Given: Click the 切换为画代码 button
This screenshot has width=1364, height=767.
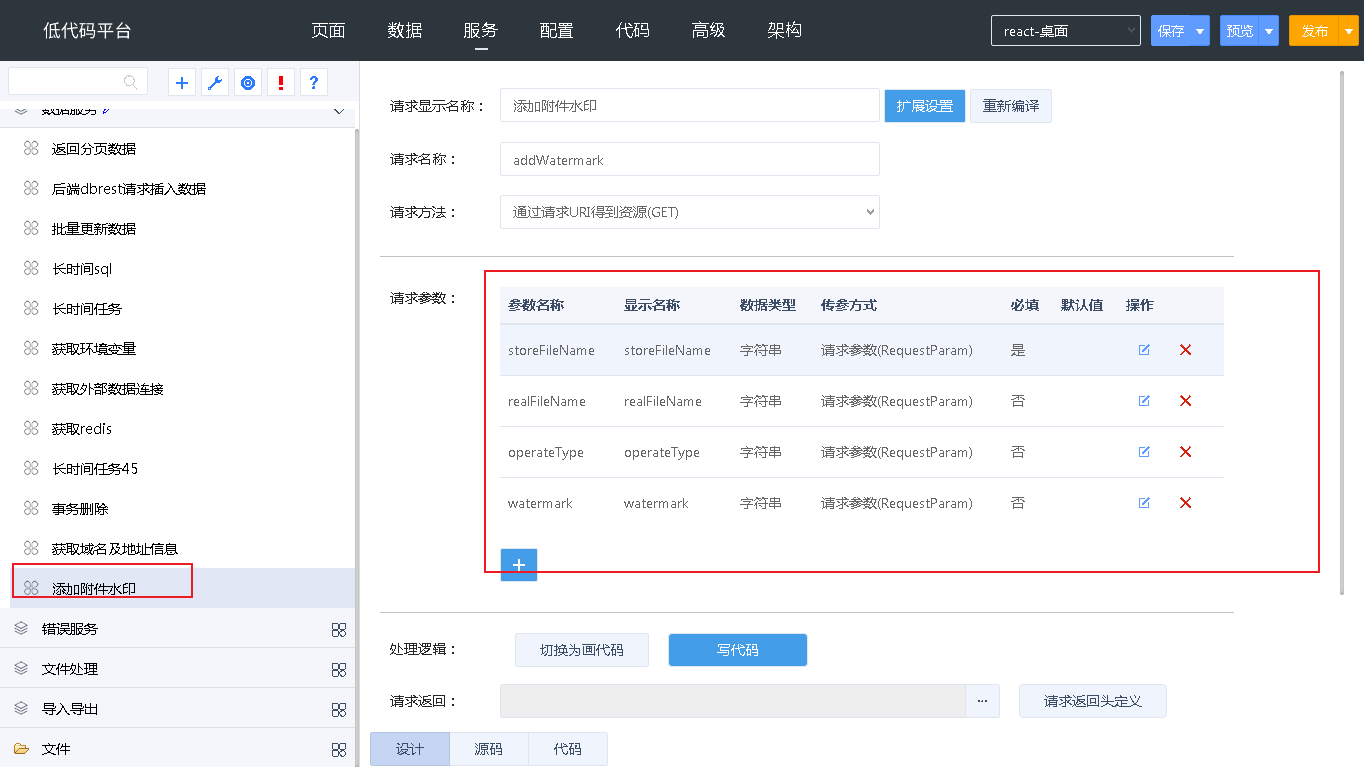Looking at the screenshot, I should pos(582,650).
